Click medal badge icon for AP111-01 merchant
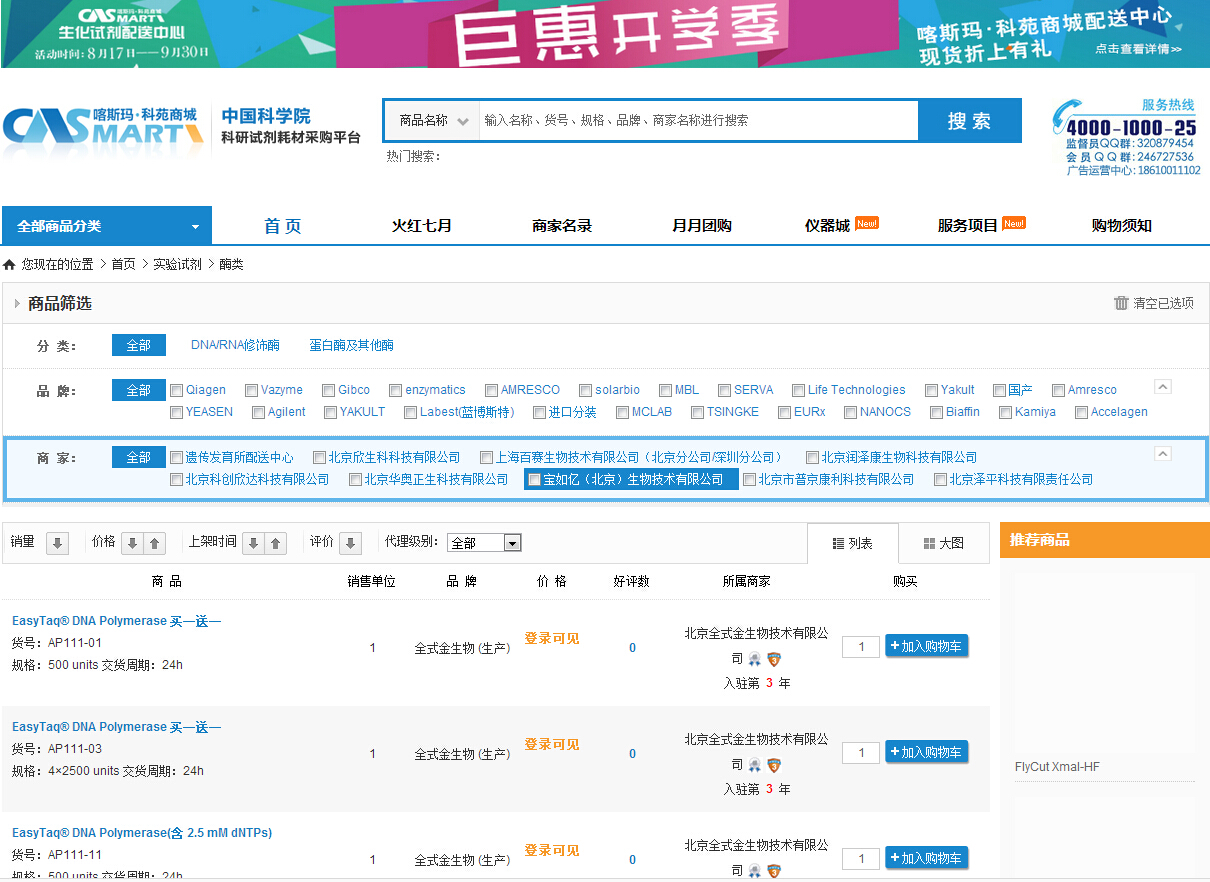 tap(755, 659)
